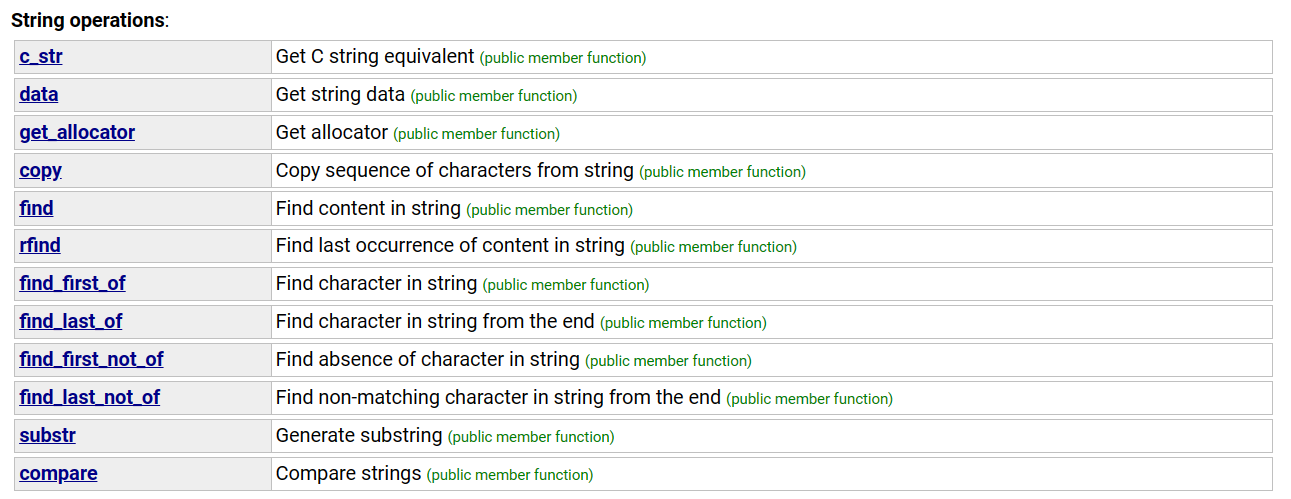Image resolution: width=1291 pixels, height=499 pixels.
Task: Click the 'String operations' heading
Action: (x=90, y=20)
